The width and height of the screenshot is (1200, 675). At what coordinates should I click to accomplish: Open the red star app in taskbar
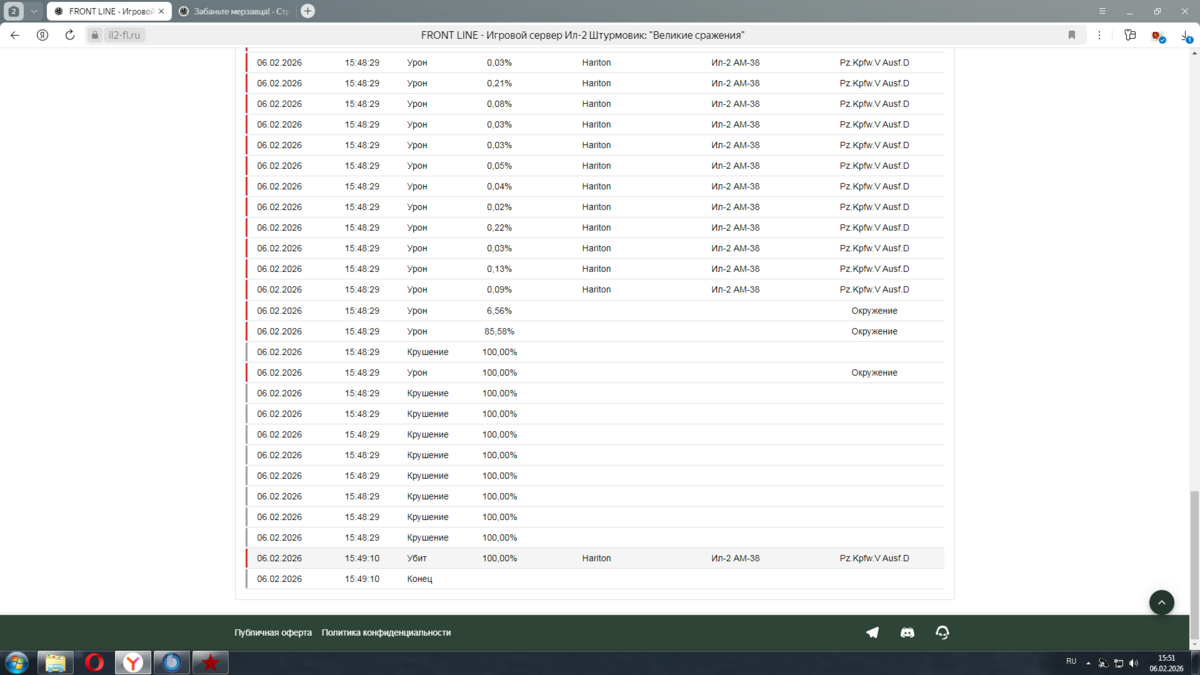210,662
